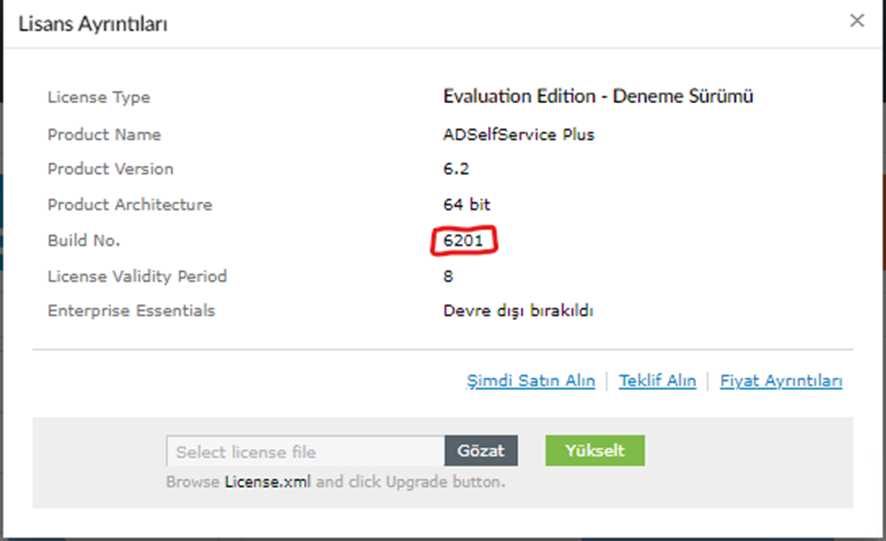Click the product version value 6.2

click(x=456, y=169)
